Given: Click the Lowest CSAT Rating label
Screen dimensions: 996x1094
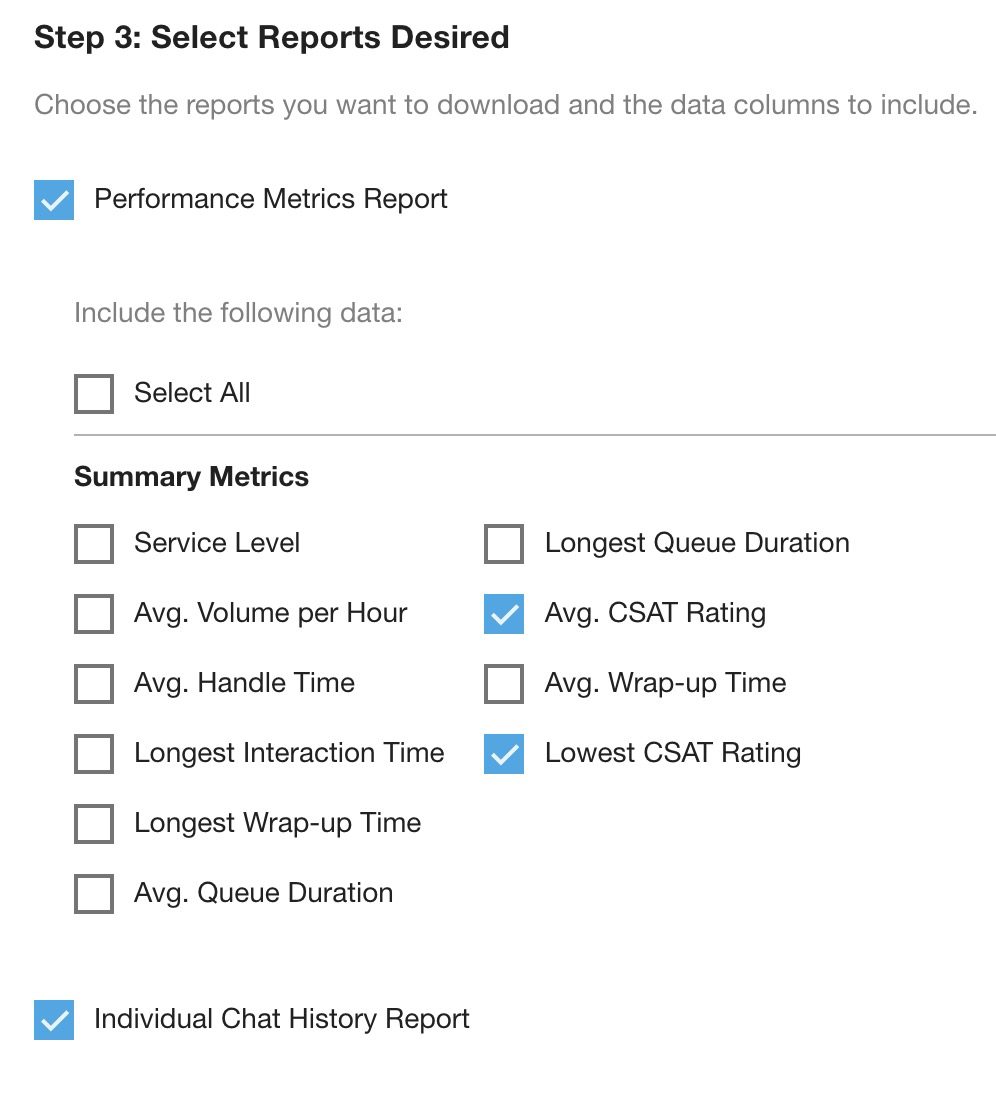Looking at the screenshot, I should [672, 753].
